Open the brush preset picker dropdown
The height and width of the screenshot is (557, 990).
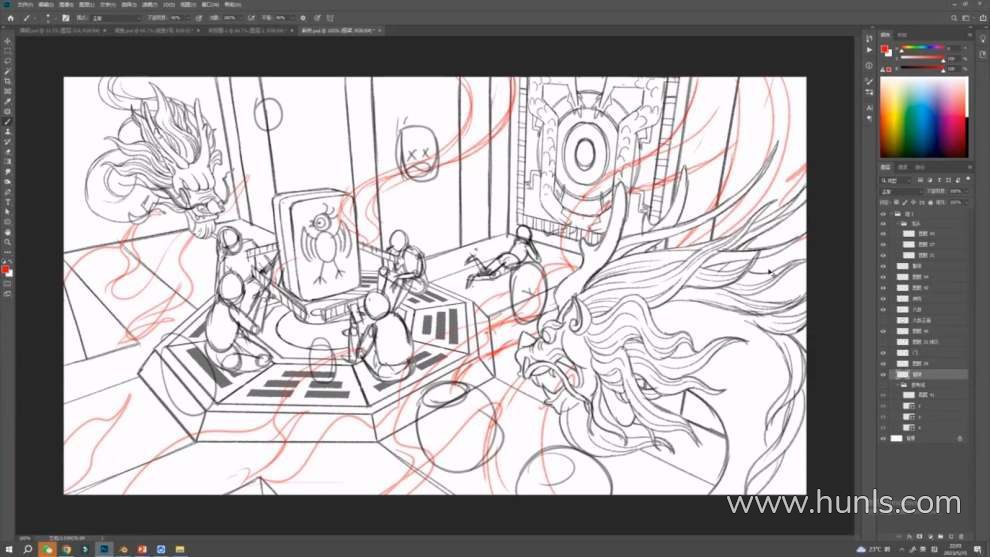48,18
